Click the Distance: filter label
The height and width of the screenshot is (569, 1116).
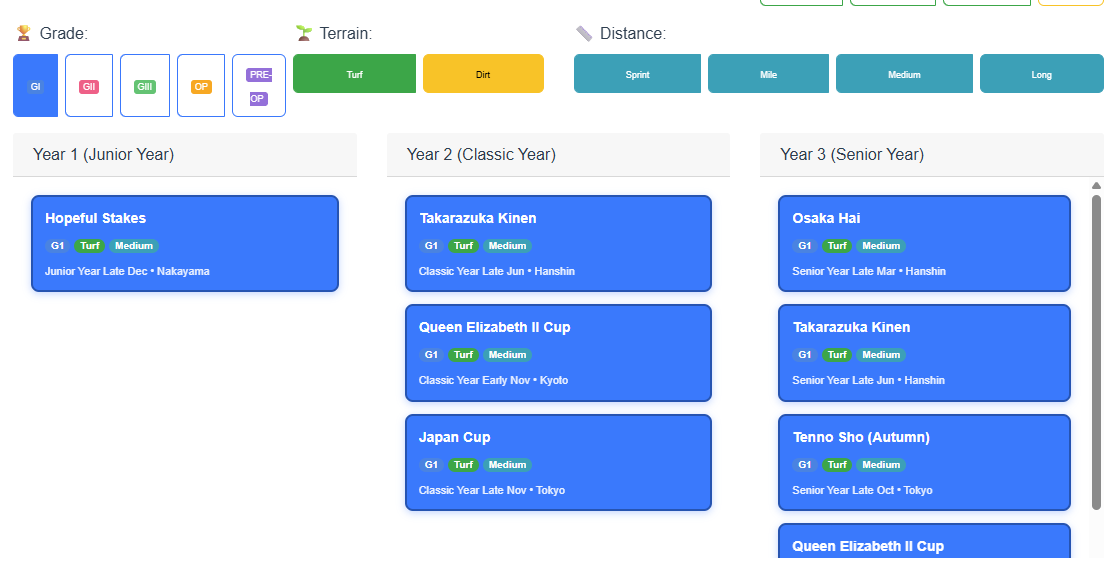pos(633,33)
